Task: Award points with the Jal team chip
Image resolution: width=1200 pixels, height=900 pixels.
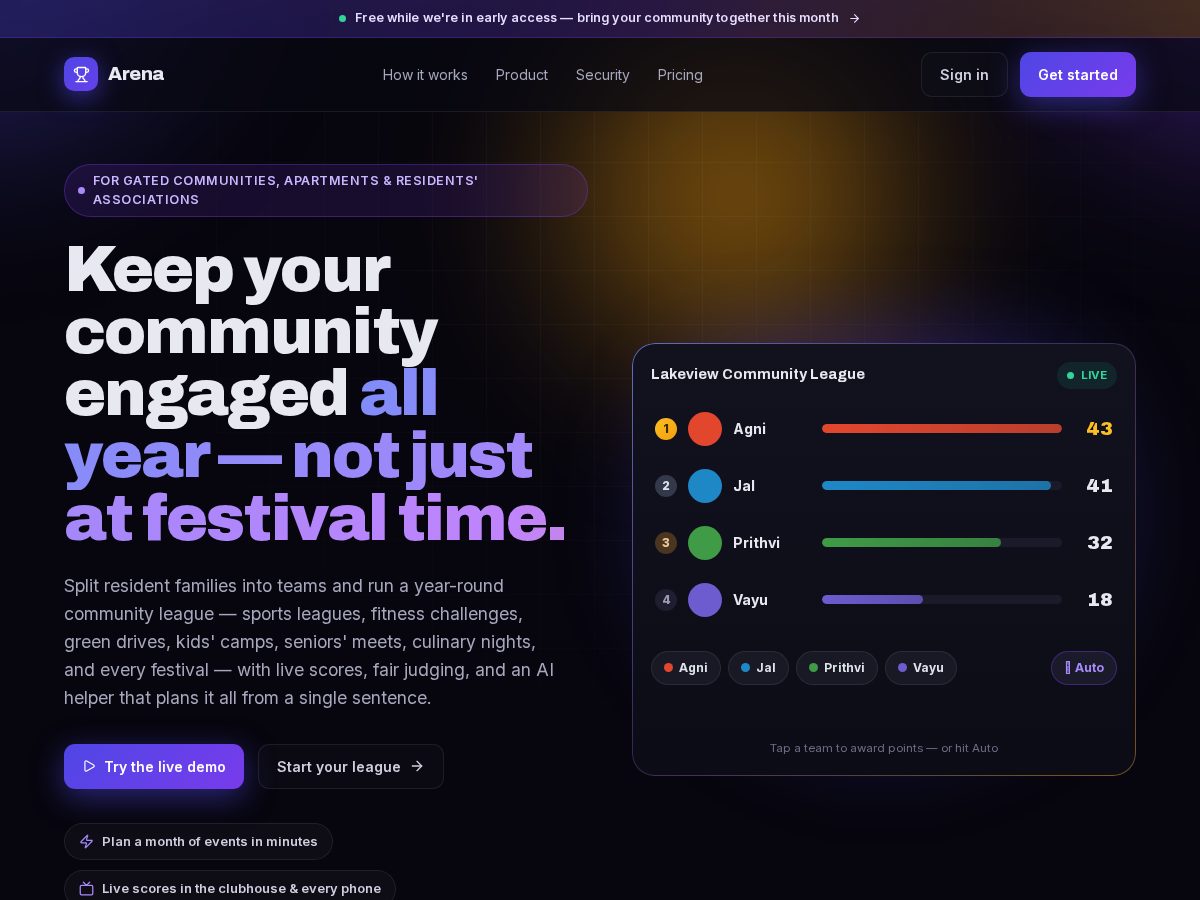Action: coord(758,668)
